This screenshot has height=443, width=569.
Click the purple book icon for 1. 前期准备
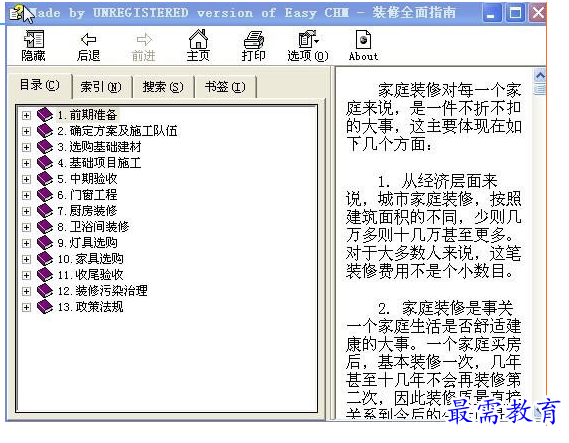[45, 115]
